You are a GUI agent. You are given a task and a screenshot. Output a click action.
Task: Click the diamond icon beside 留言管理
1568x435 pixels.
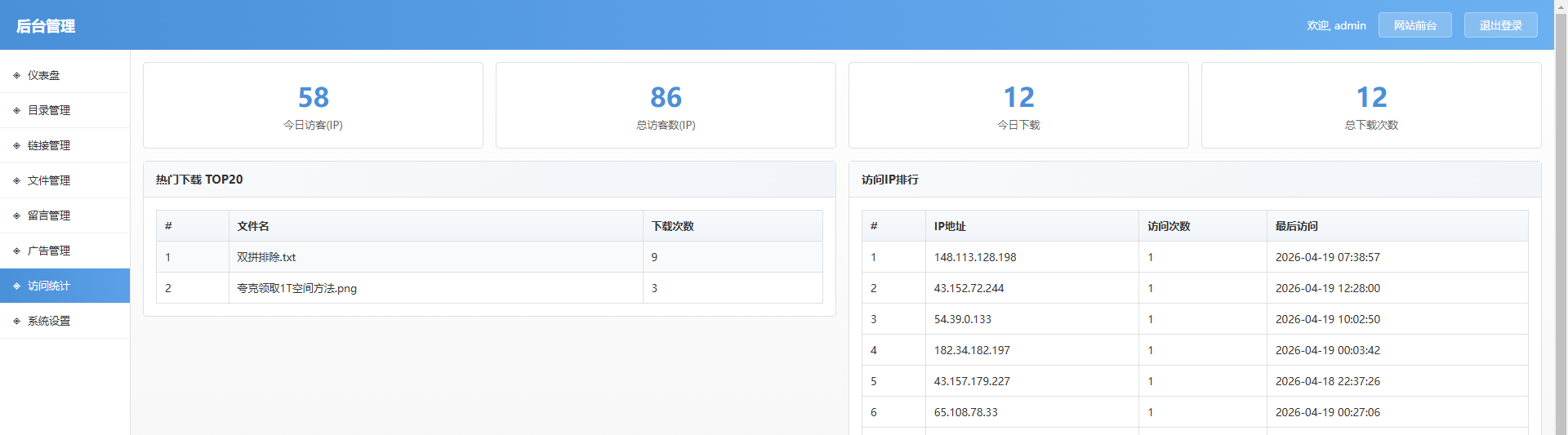(x=16, y=216)
